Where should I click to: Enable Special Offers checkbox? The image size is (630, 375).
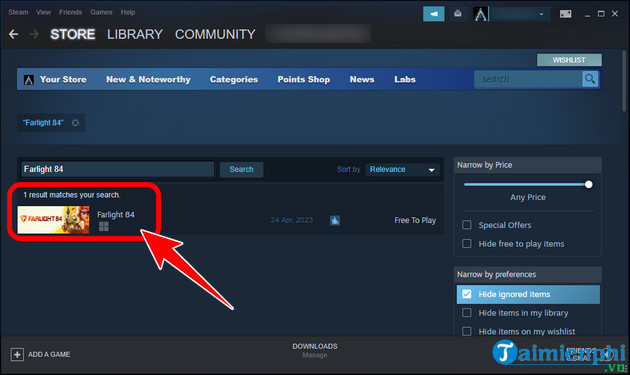click(x=466, y=225)
